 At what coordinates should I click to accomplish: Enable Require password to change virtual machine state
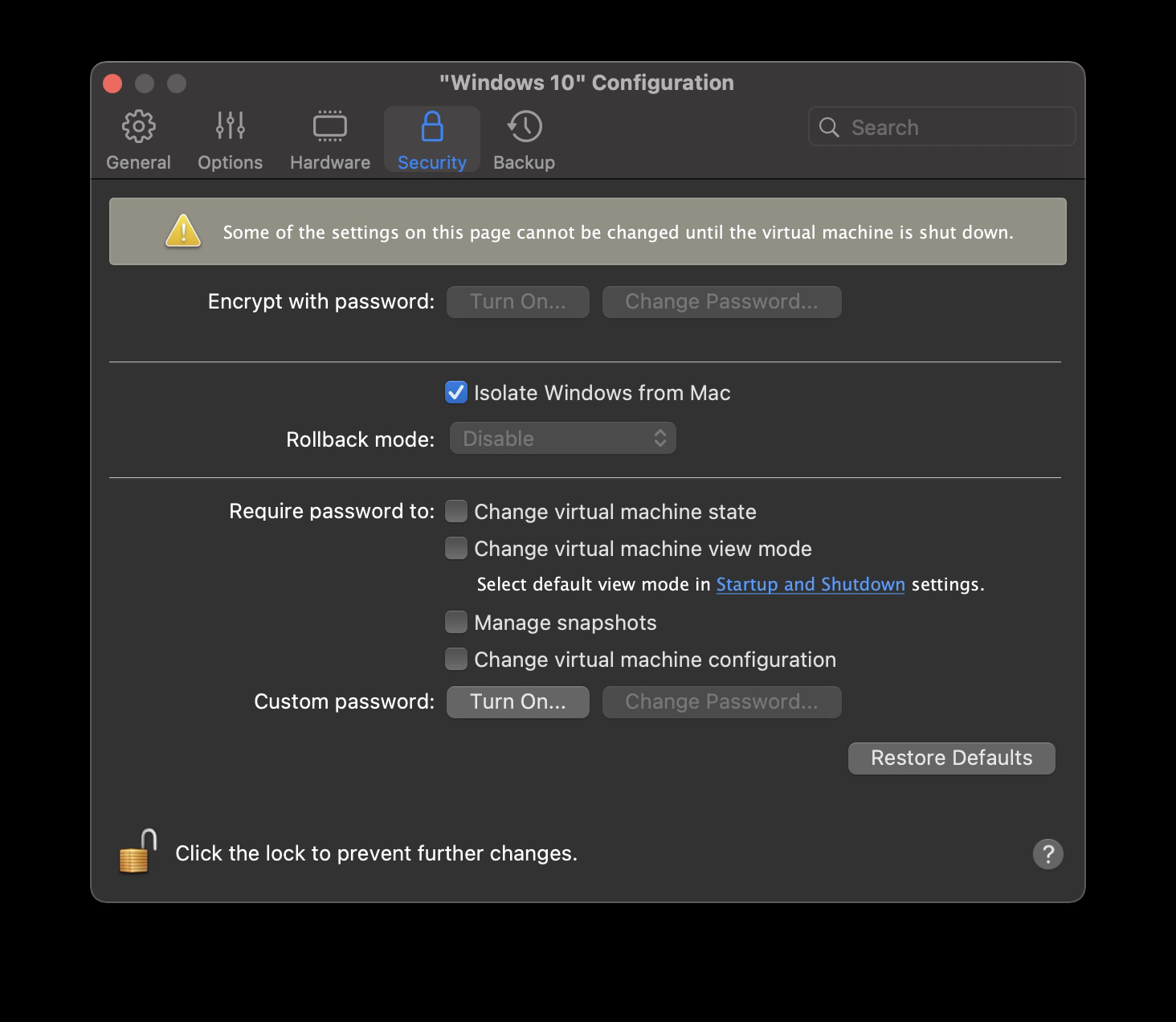pyautogui.click(x=455, y=511)
